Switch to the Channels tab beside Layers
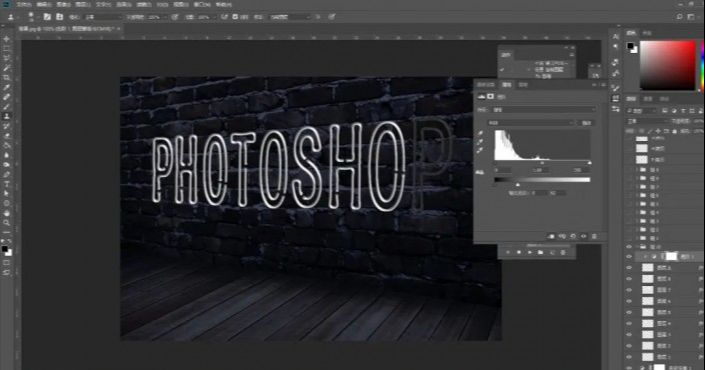The image size is (705, 370). [648, 99]
